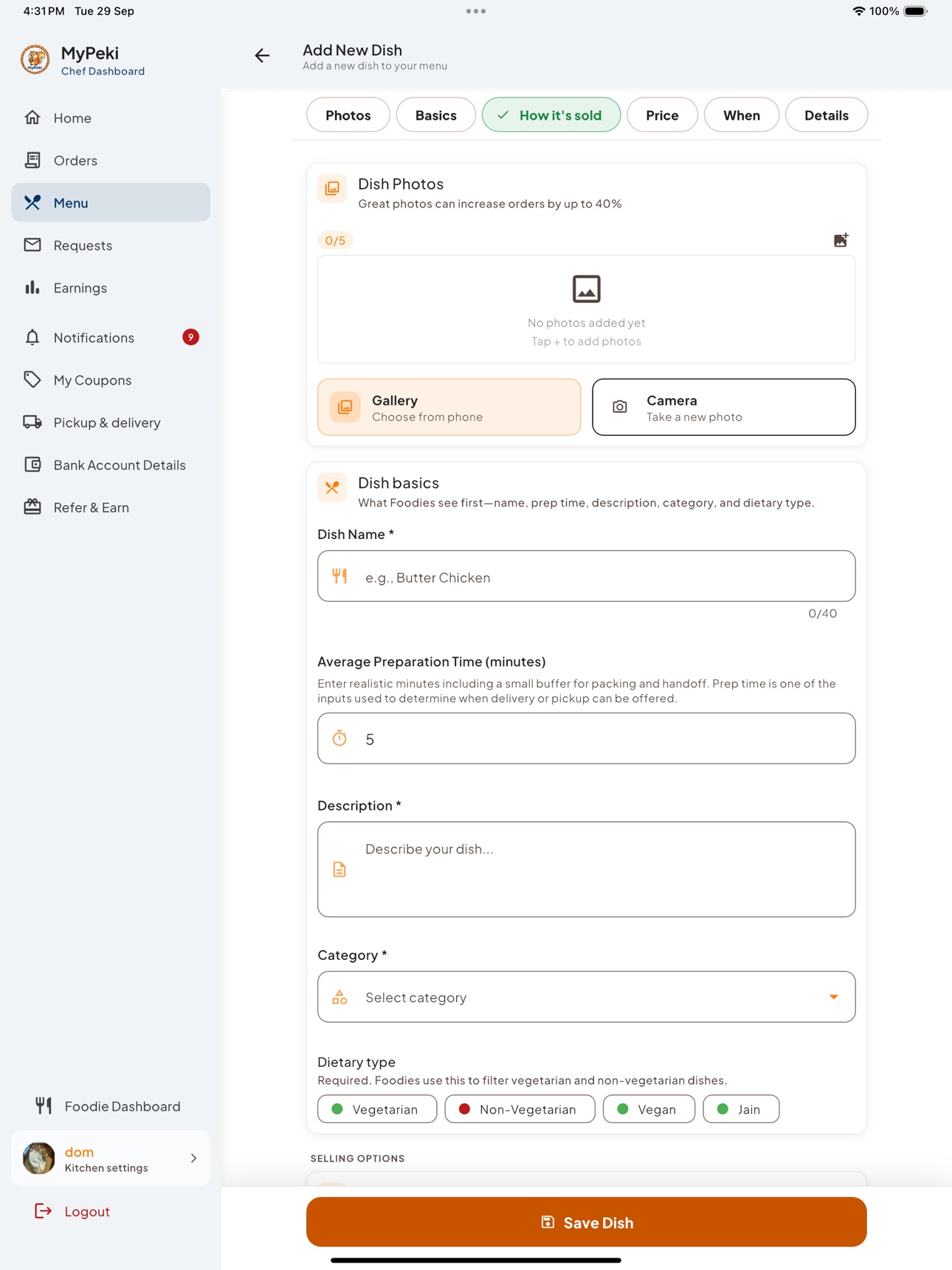Click the category dropdown arrow

pyautogui.click(x=833, y=997)
